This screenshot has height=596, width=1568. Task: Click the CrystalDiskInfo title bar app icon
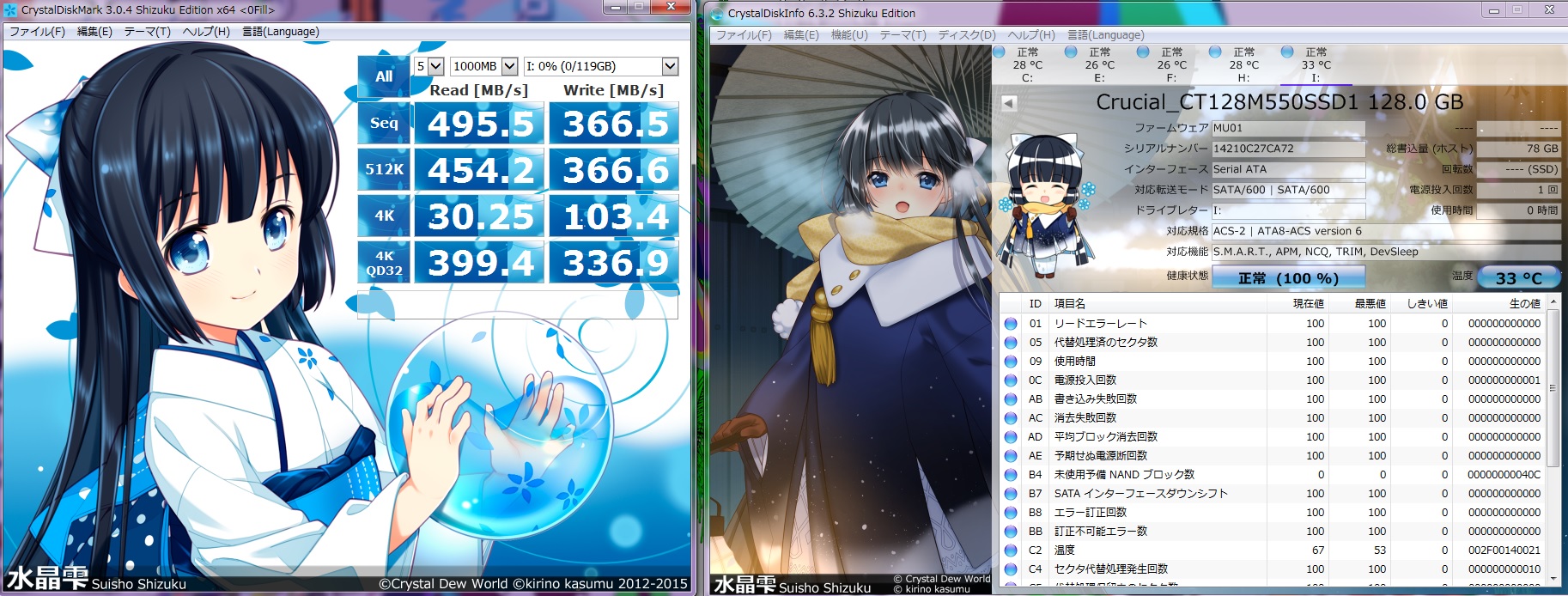coord(718,13)
